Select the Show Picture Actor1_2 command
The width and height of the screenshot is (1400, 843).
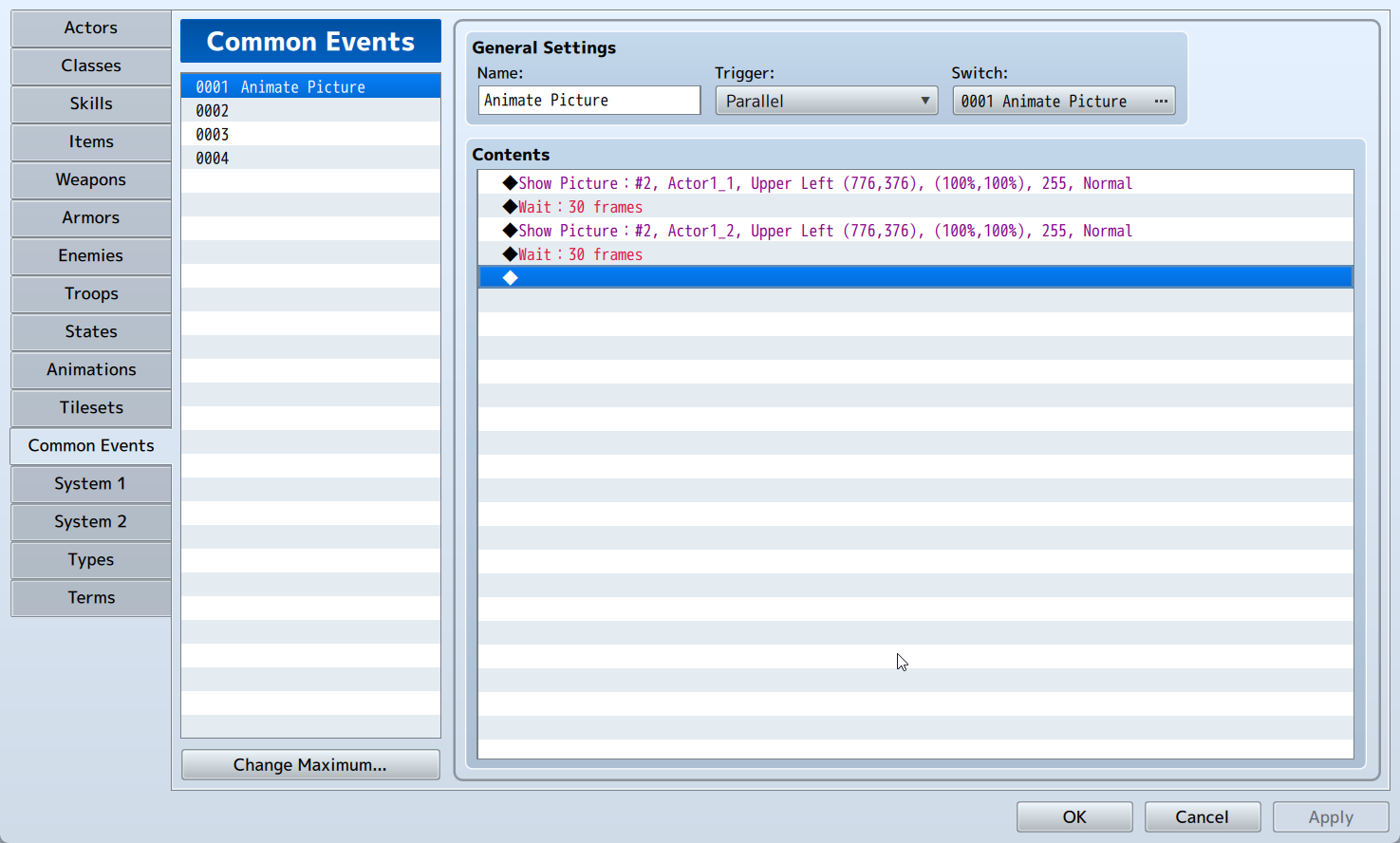915,231
